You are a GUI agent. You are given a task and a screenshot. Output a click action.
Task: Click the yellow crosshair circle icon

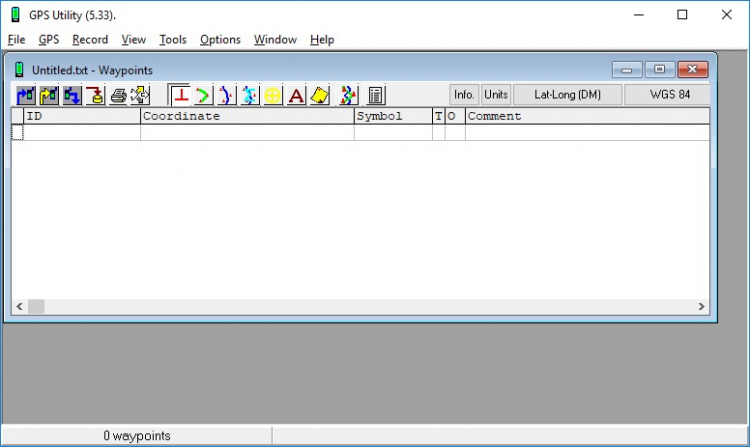[273, 95]
